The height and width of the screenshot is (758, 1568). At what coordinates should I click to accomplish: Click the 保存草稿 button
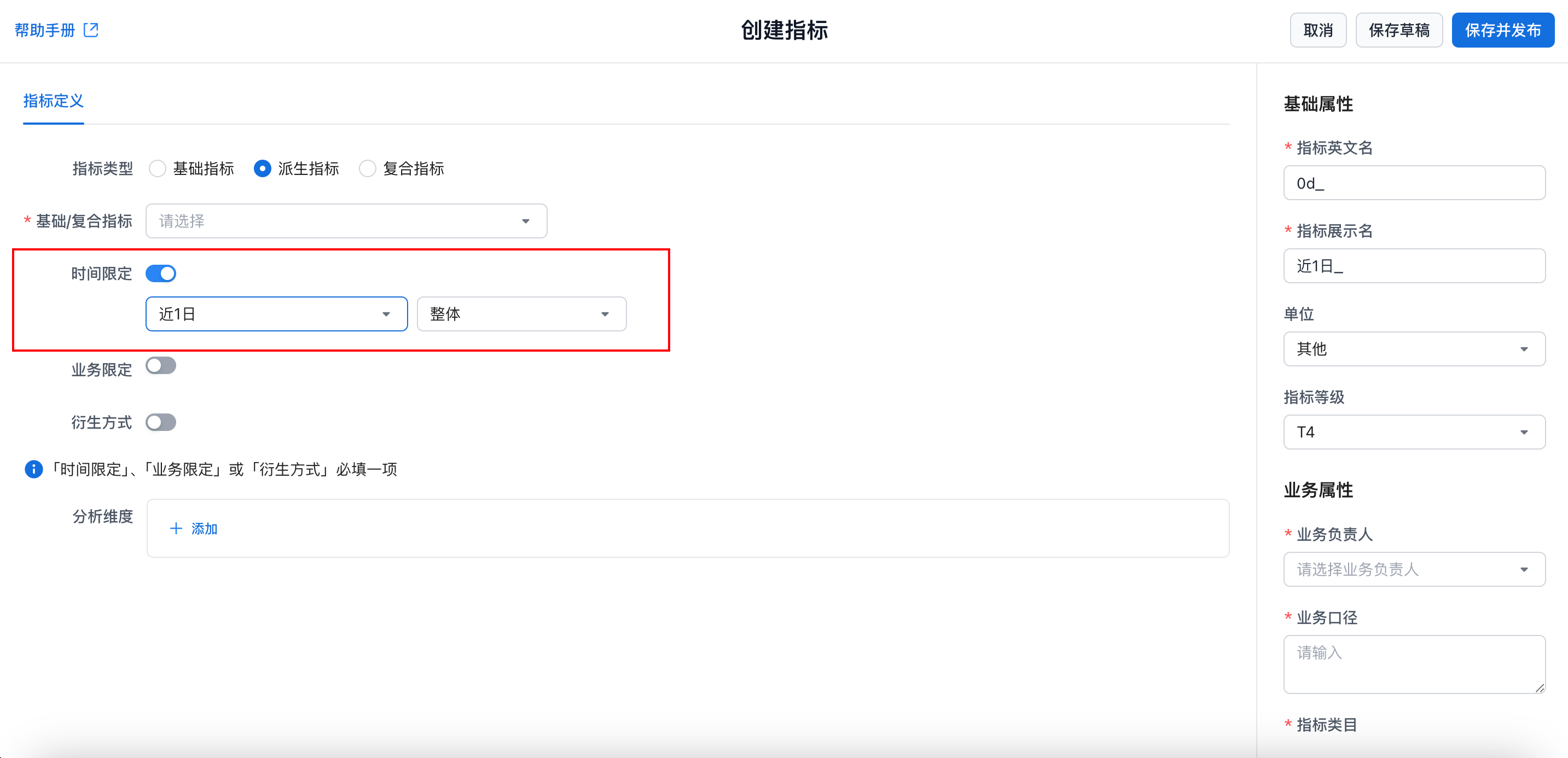point(1399,30)
